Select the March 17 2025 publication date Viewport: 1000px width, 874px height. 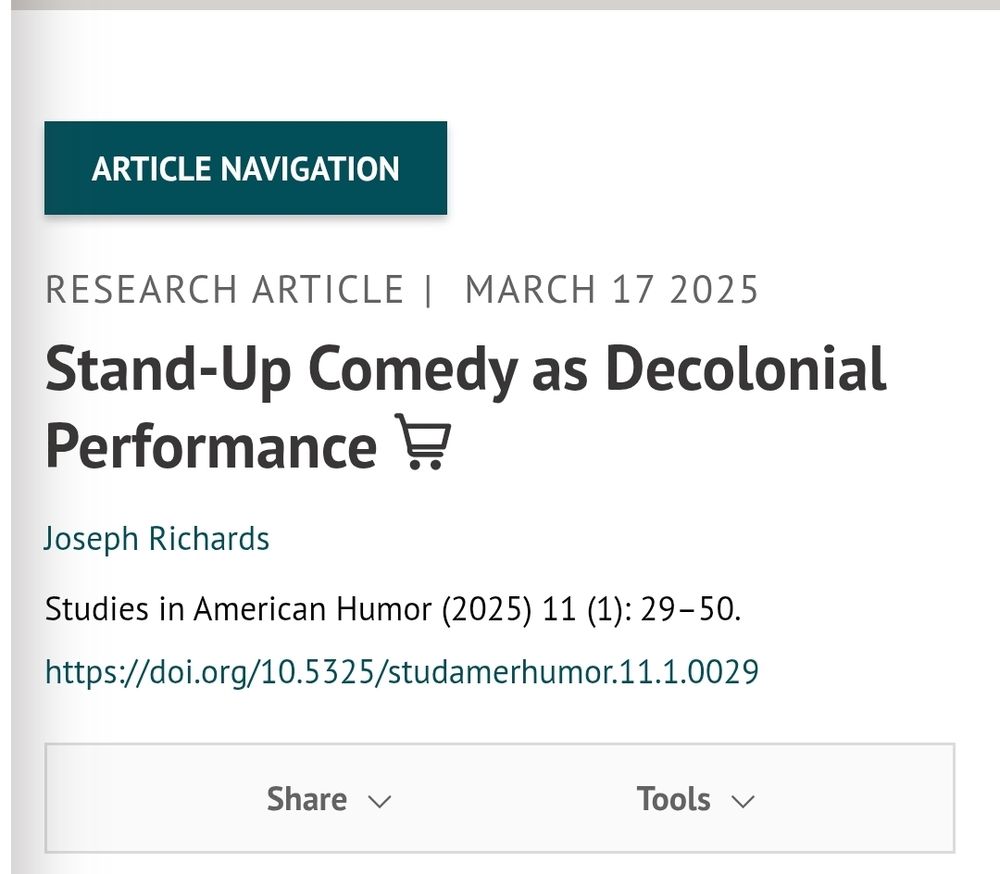coord(612,290)
